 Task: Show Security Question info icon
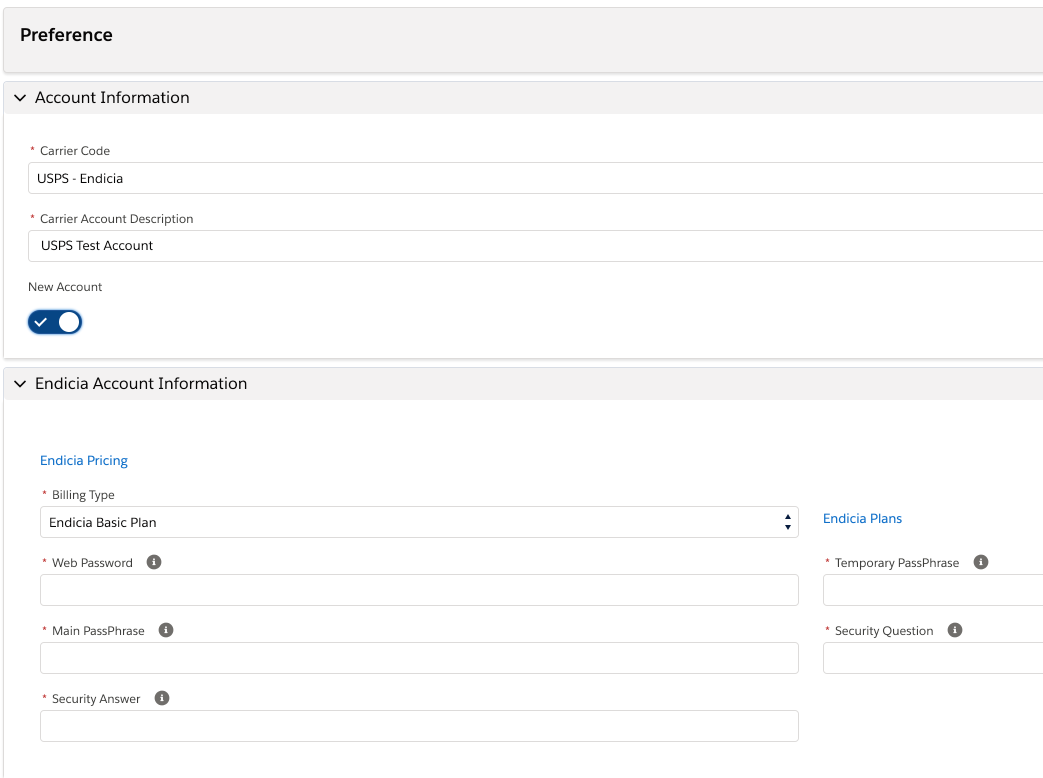(x=955, y=630)
